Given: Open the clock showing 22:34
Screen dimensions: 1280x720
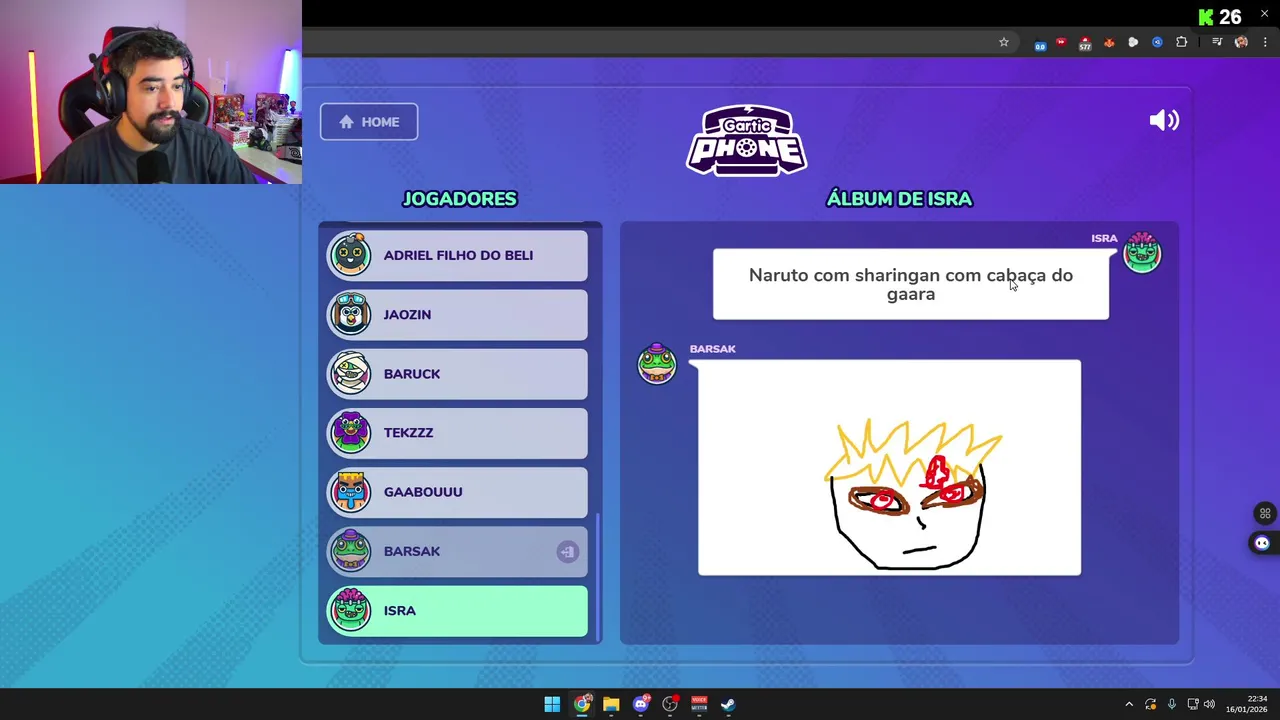Looking at the screenshot, I should tap(1248, 704).
